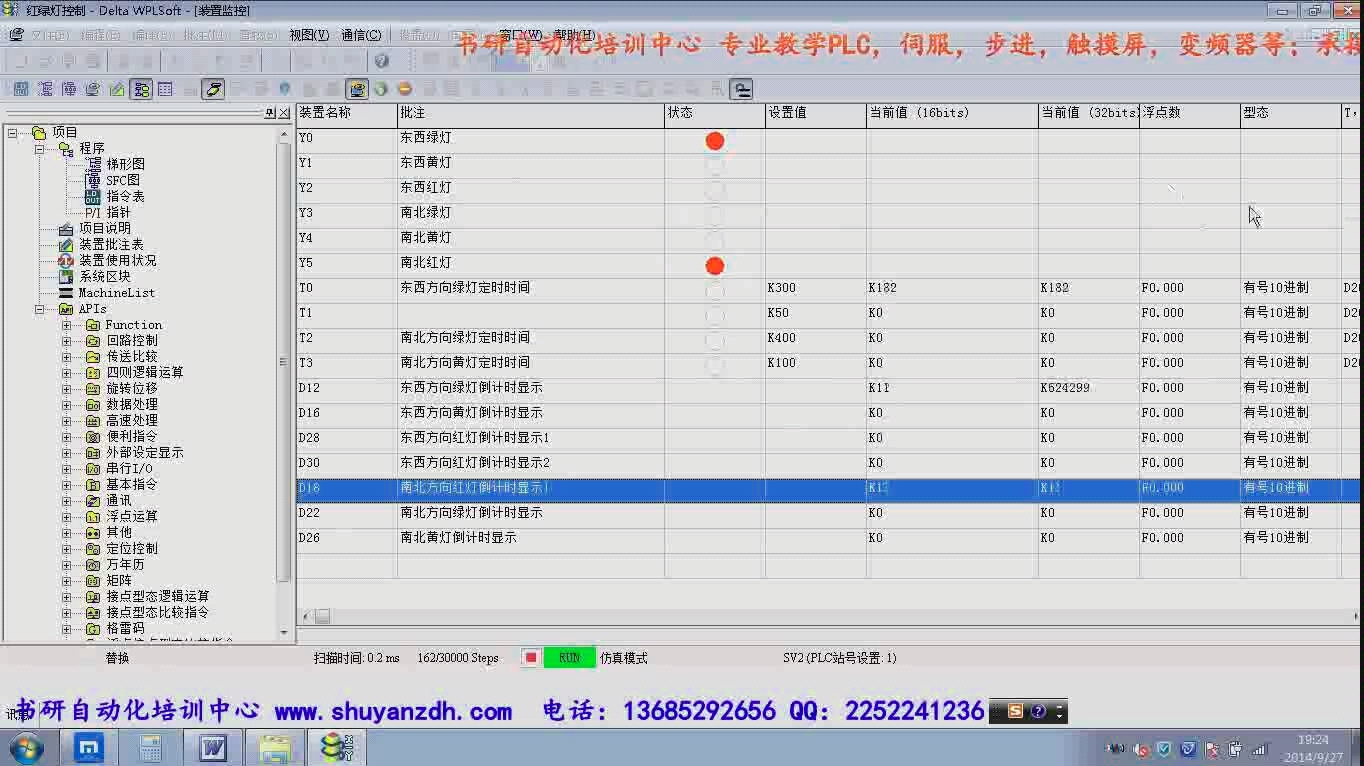Open 项目说明 in the project tree
Image resolution: width=1364 pixels, height=766 pixels.
tap(104, 228)
